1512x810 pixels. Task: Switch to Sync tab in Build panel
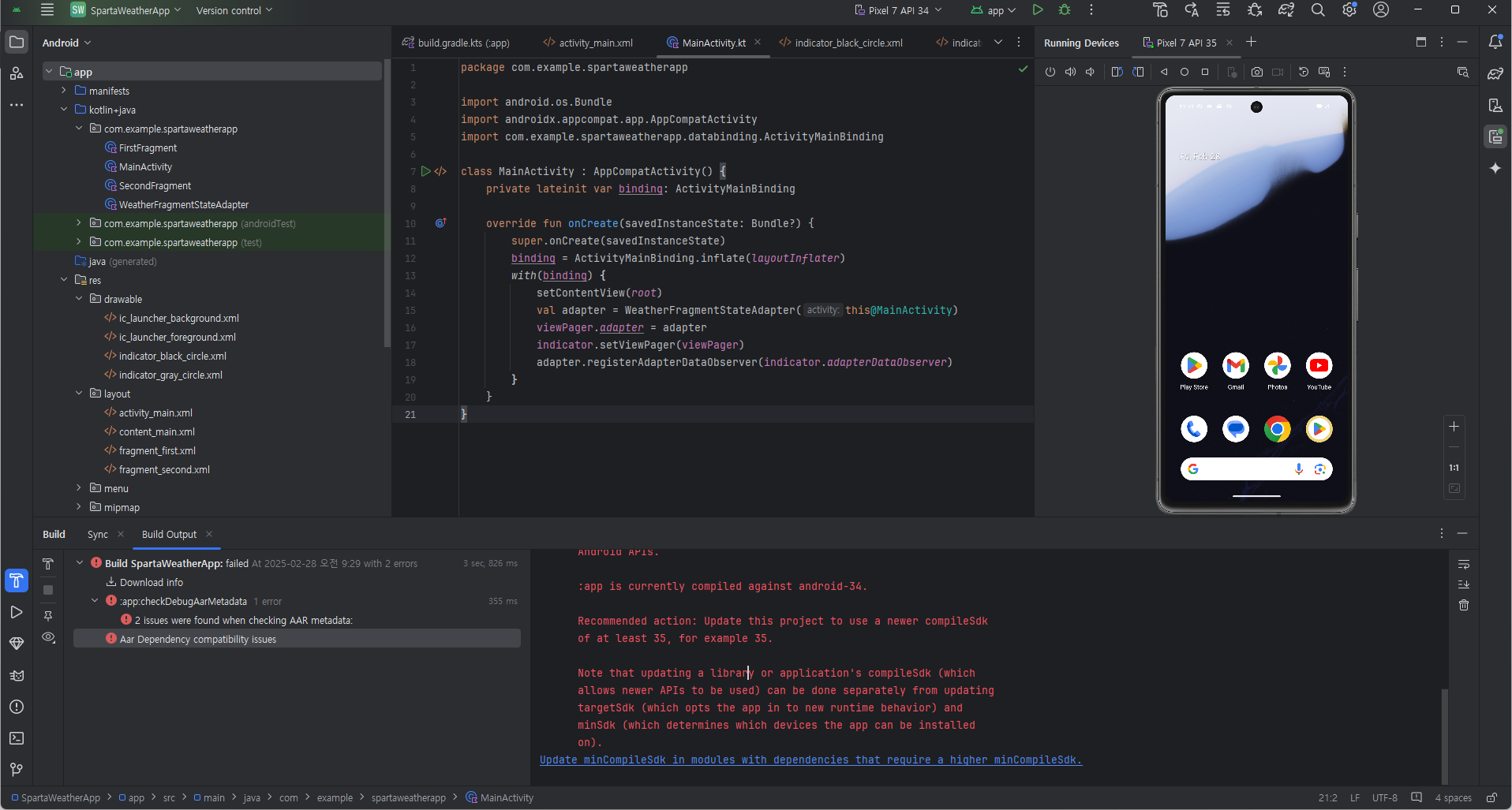(x=98, y=535)
